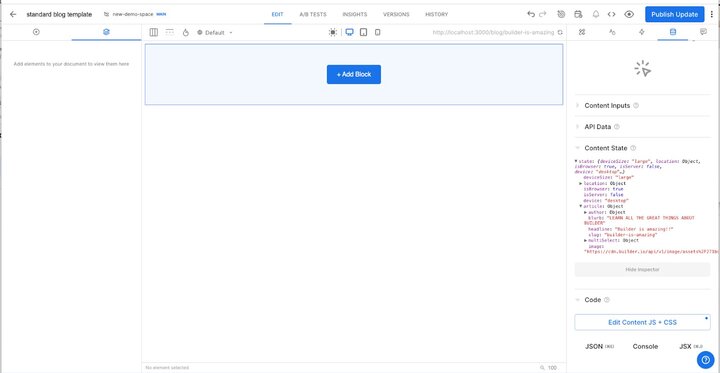The image size is (720, 373).
Task: Switch to the A/B TESTS tab
Action: point(313,15)
